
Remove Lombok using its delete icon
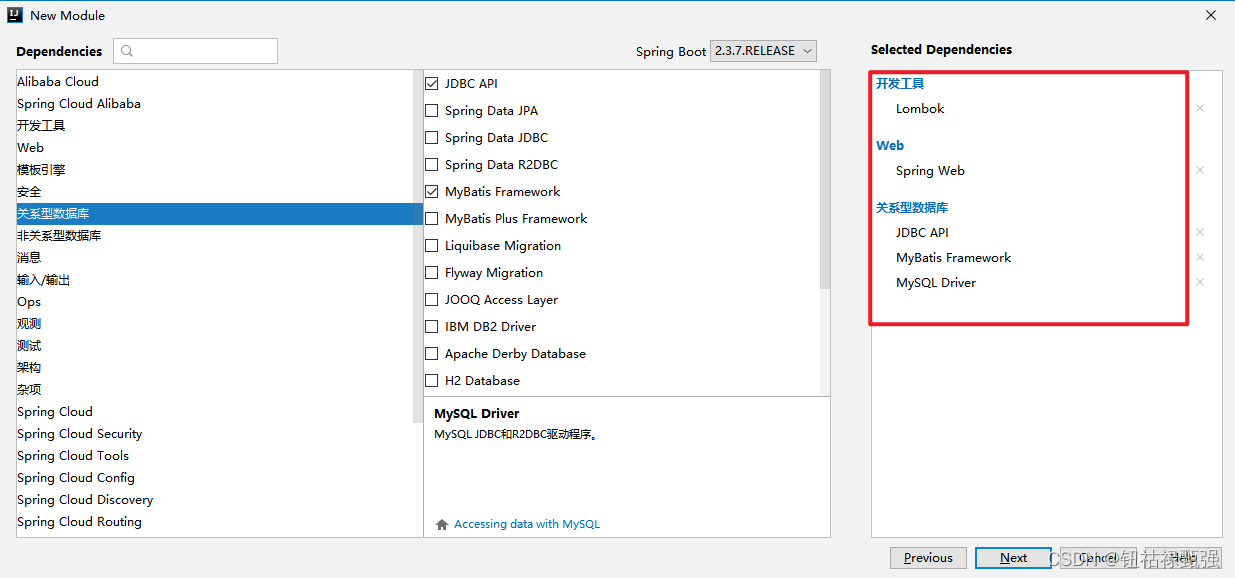point(1199,108)
